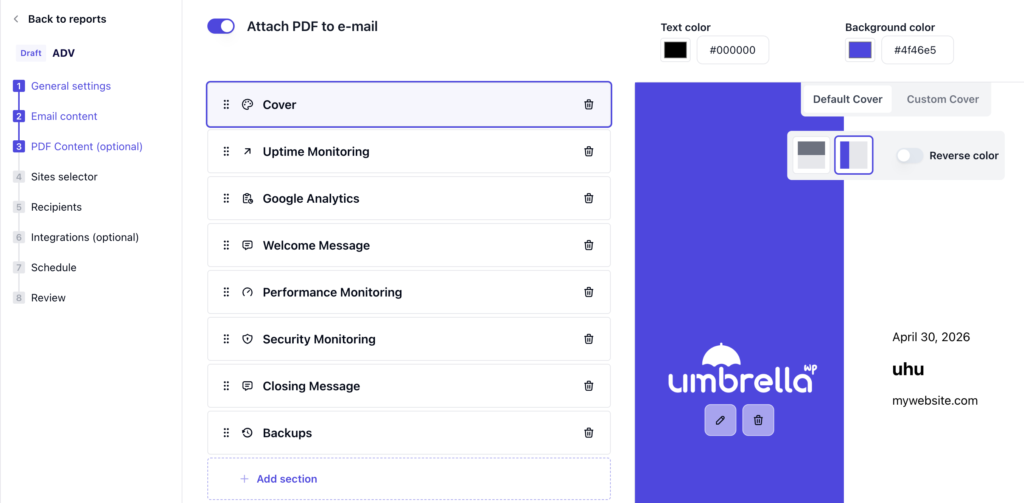Remove the Security Monitoring section trash icon
Viewport: 1024px width, 503px height.
point(588,339)
